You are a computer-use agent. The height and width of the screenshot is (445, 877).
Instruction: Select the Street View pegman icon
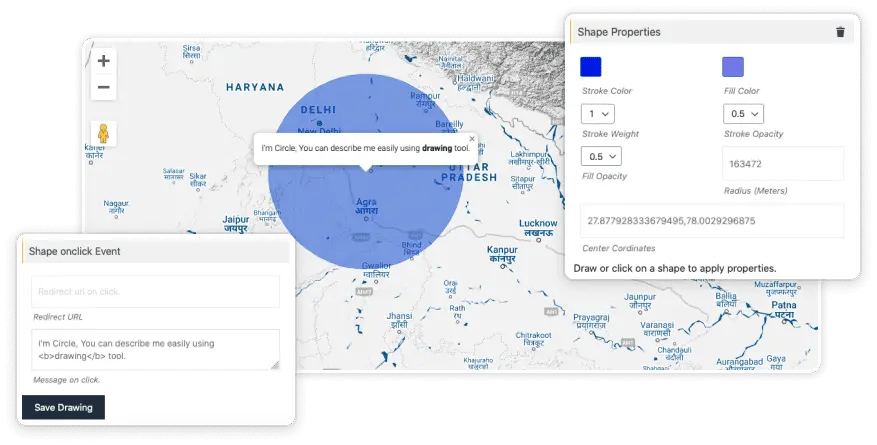click(x=102, y=133)
